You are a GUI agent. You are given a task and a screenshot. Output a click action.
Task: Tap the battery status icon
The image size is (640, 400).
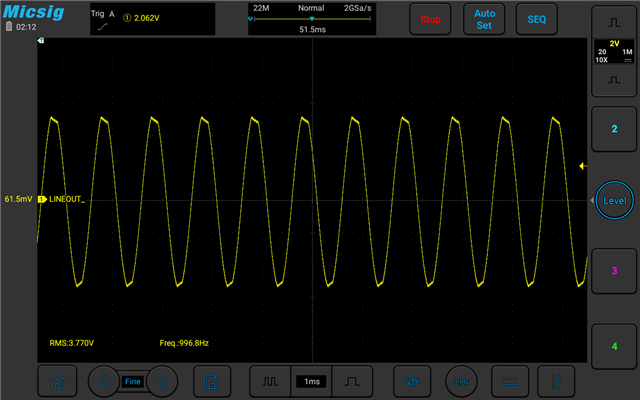(x=9, y=27)
